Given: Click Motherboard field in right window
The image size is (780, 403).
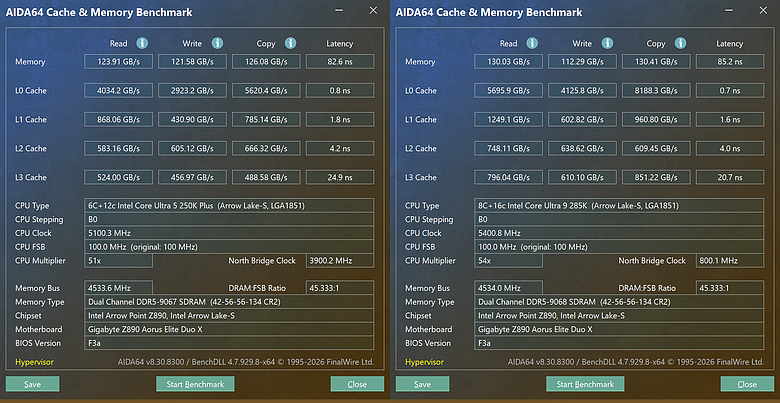Looking at the screenshot, I should pos(619,329).
